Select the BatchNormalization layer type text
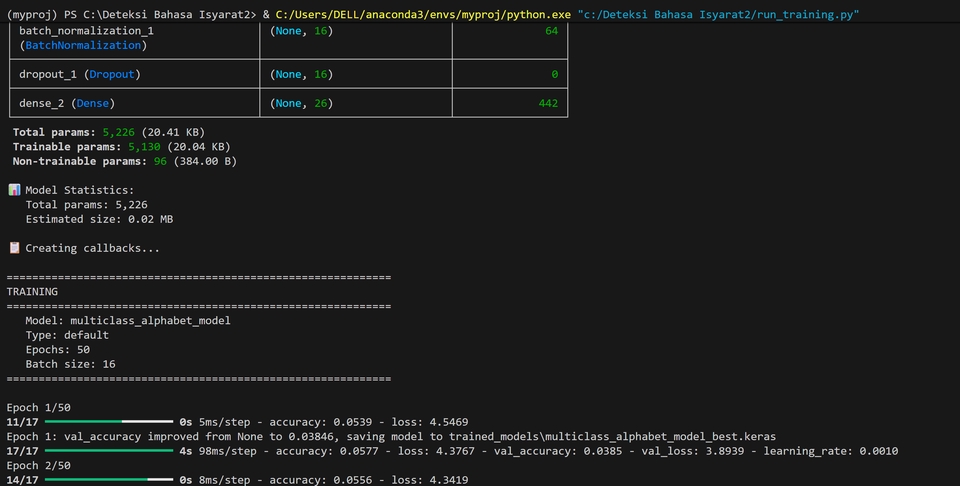The image size is (960, 486). (83, 45)
